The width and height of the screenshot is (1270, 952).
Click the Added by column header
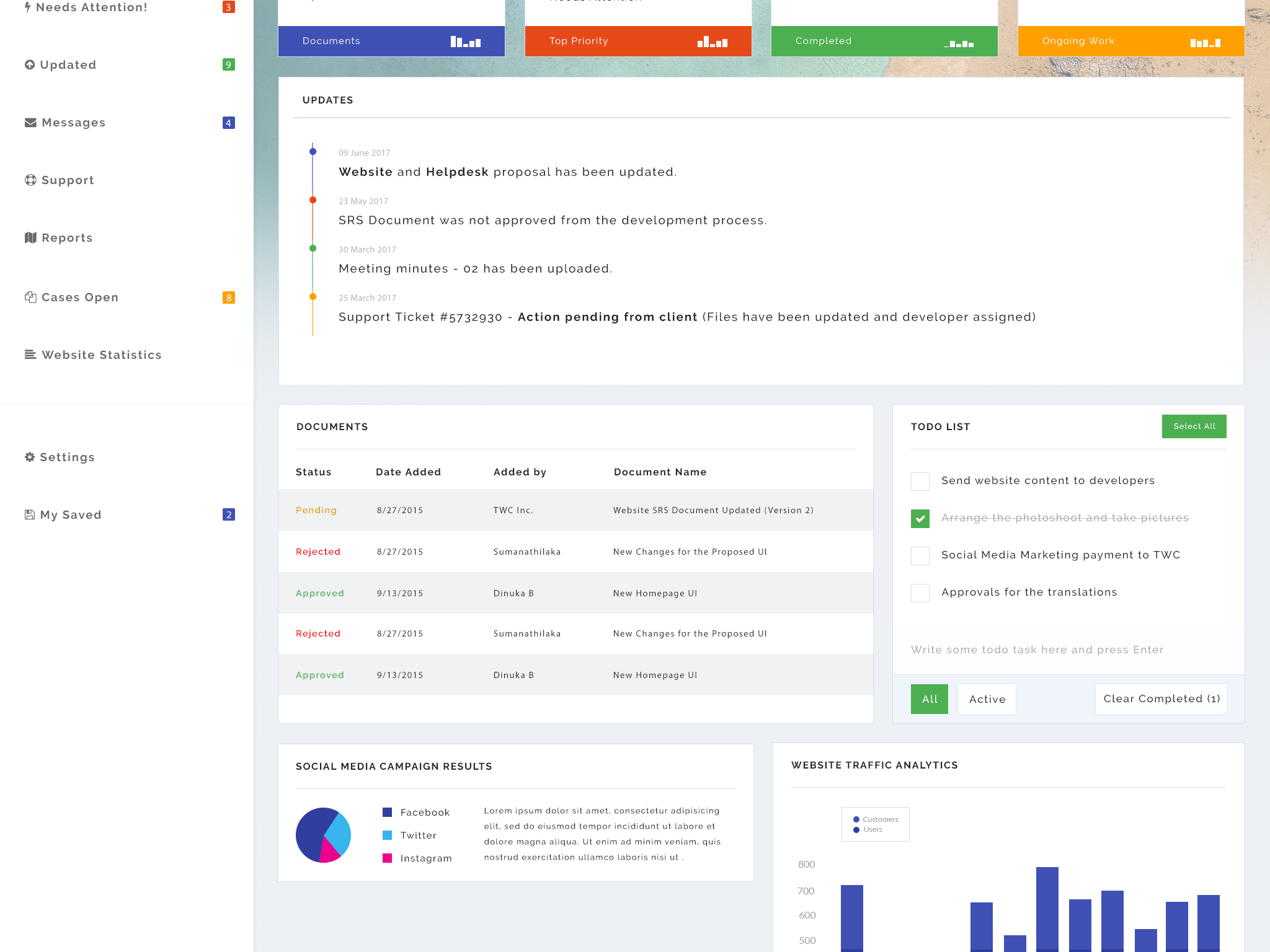[x=520, y=472]
